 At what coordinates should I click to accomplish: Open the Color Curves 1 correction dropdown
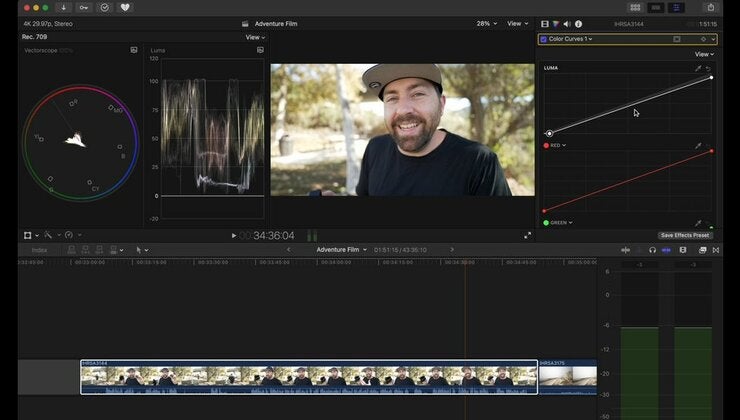click(x=570, y=39)
